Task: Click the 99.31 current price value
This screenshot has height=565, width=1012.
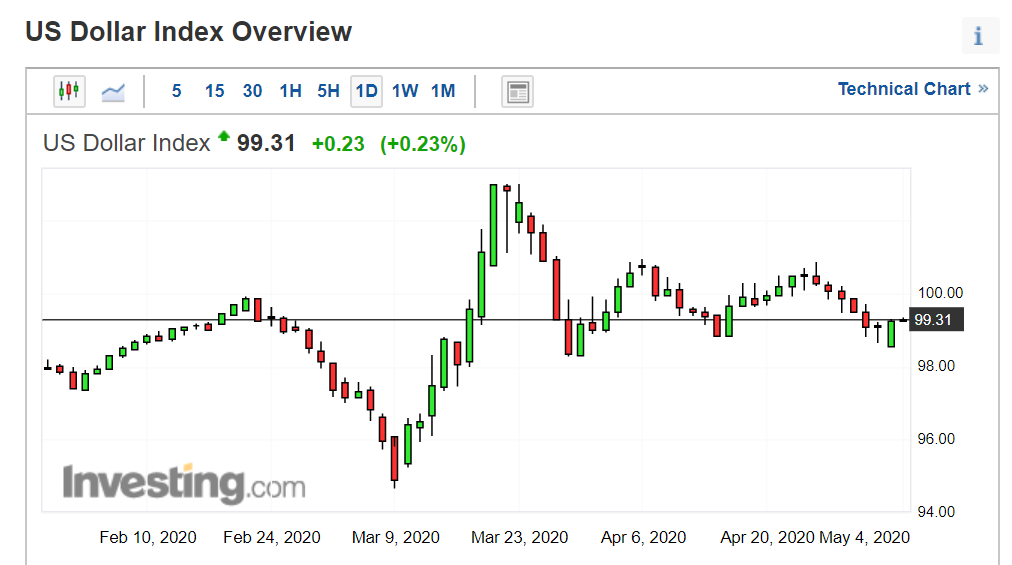Action: tap(266, 143)
